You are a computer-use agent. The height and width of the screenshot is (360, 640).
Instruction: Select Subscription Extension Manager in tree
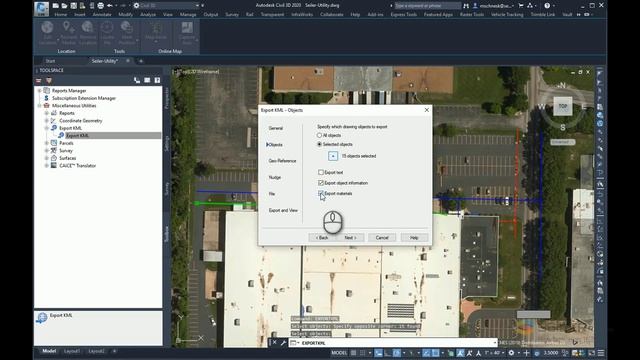84,98
